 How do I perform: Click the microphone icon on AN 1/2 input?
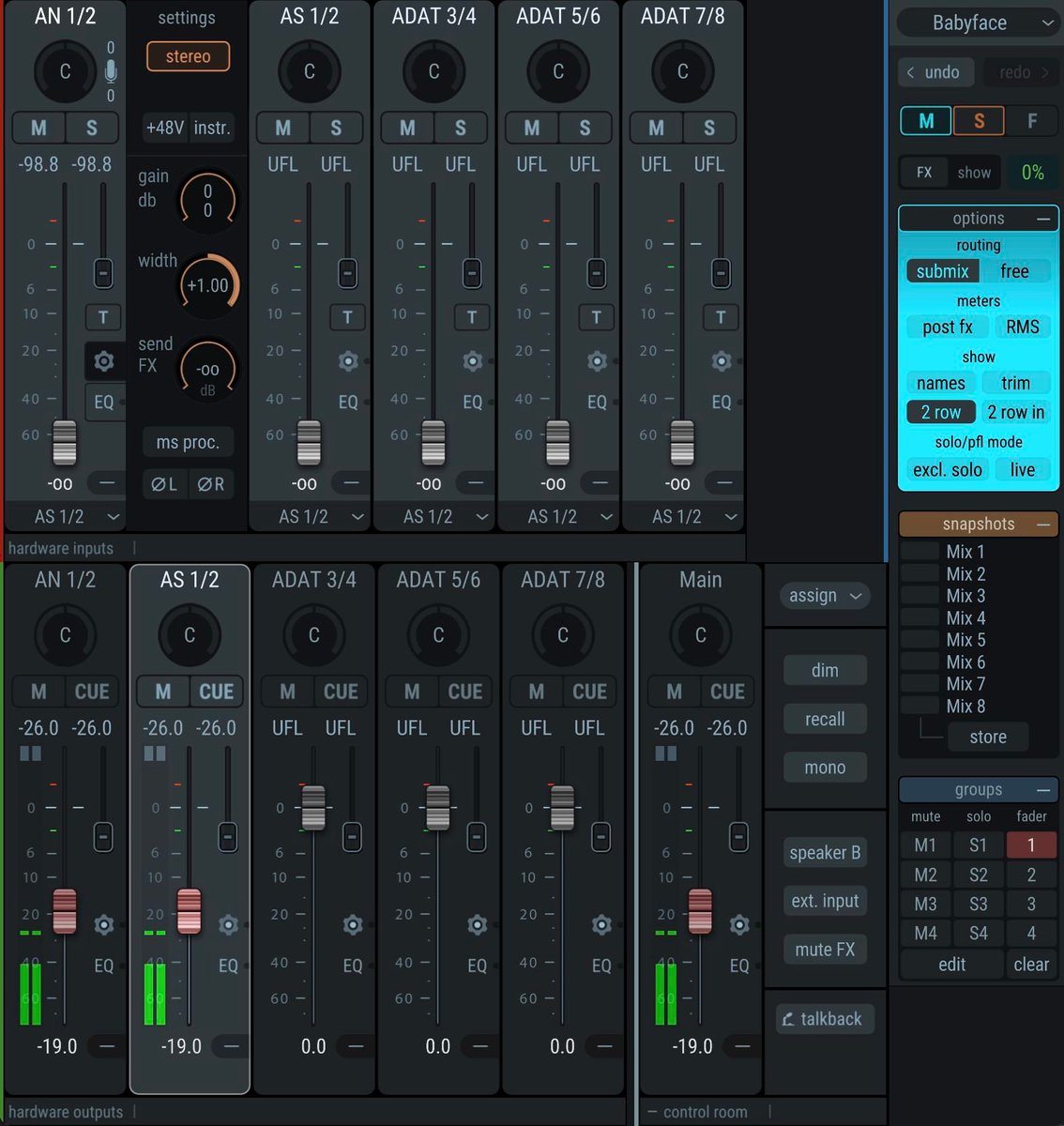[111, 71]
